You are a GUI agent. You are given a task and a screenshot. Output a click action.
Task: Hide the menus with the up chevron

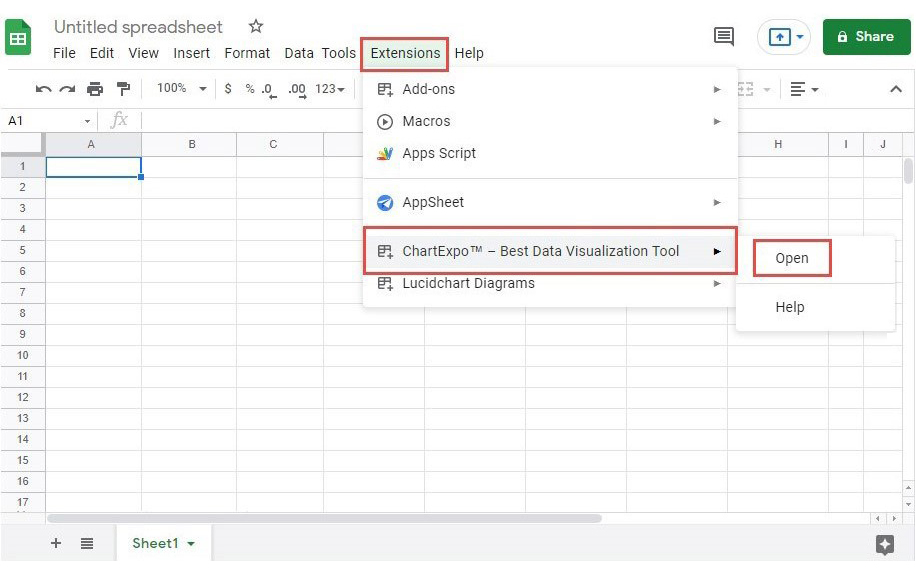896,89
